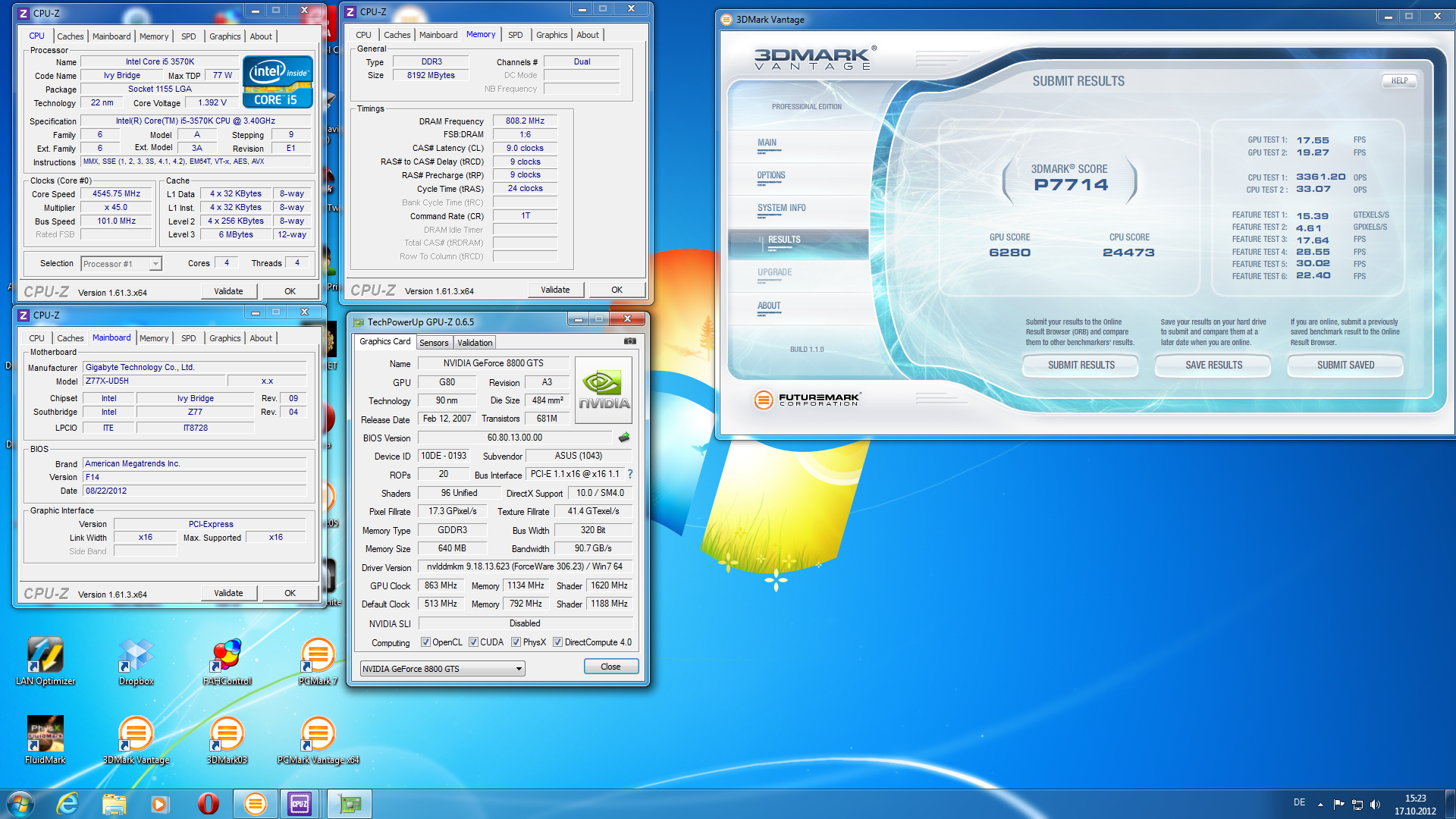The image size is (1456, 819).
Task: Open the Validation tab in GPU-Z
Action: pyautogui.click(x=475, y=343)
